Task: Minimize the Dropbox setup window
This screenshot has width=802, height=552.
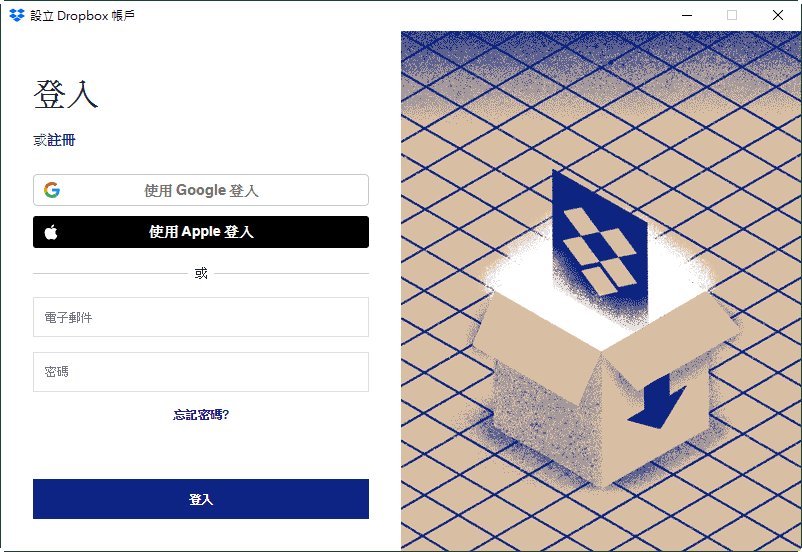Action: pos(687,15)
